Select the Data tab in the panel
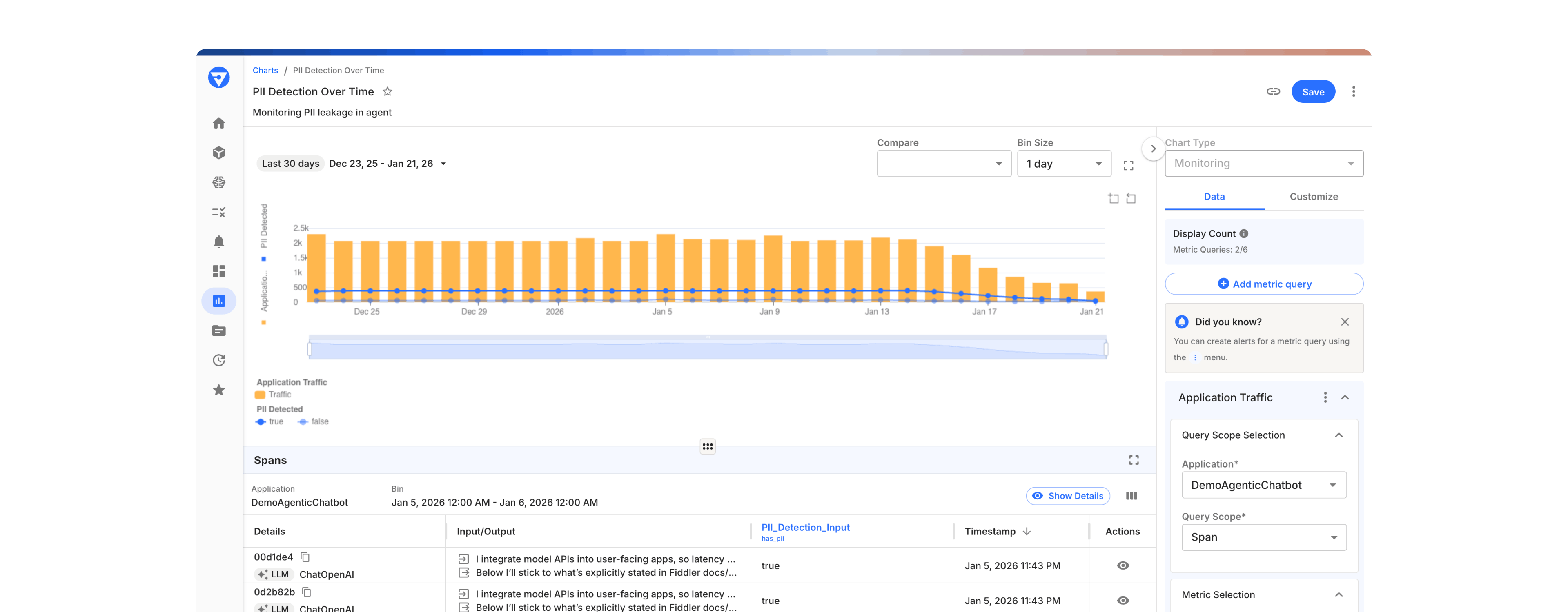 coord(1214,197)
